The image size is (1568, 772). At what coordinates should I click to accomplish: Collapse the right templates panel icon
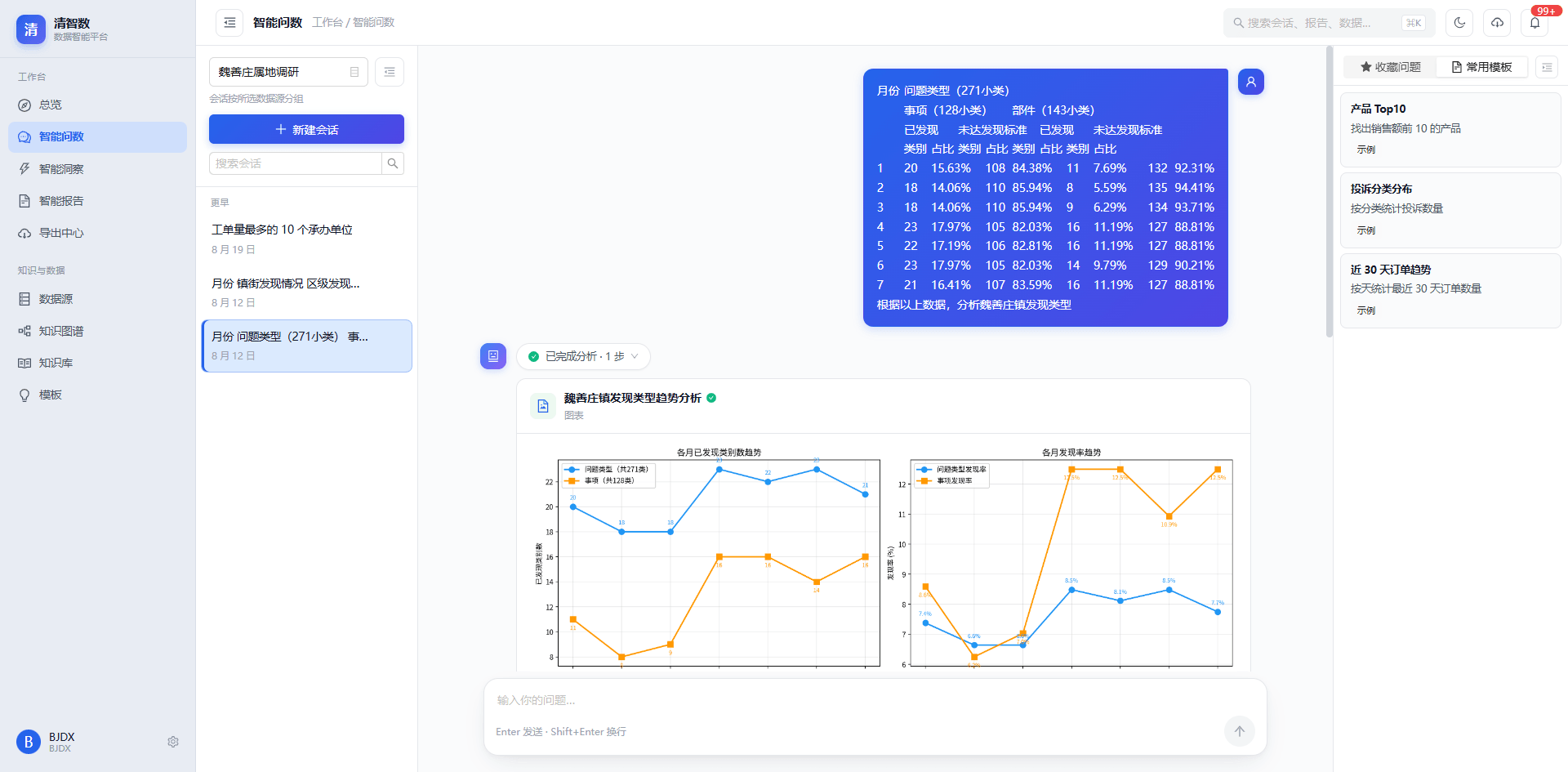1547,67
